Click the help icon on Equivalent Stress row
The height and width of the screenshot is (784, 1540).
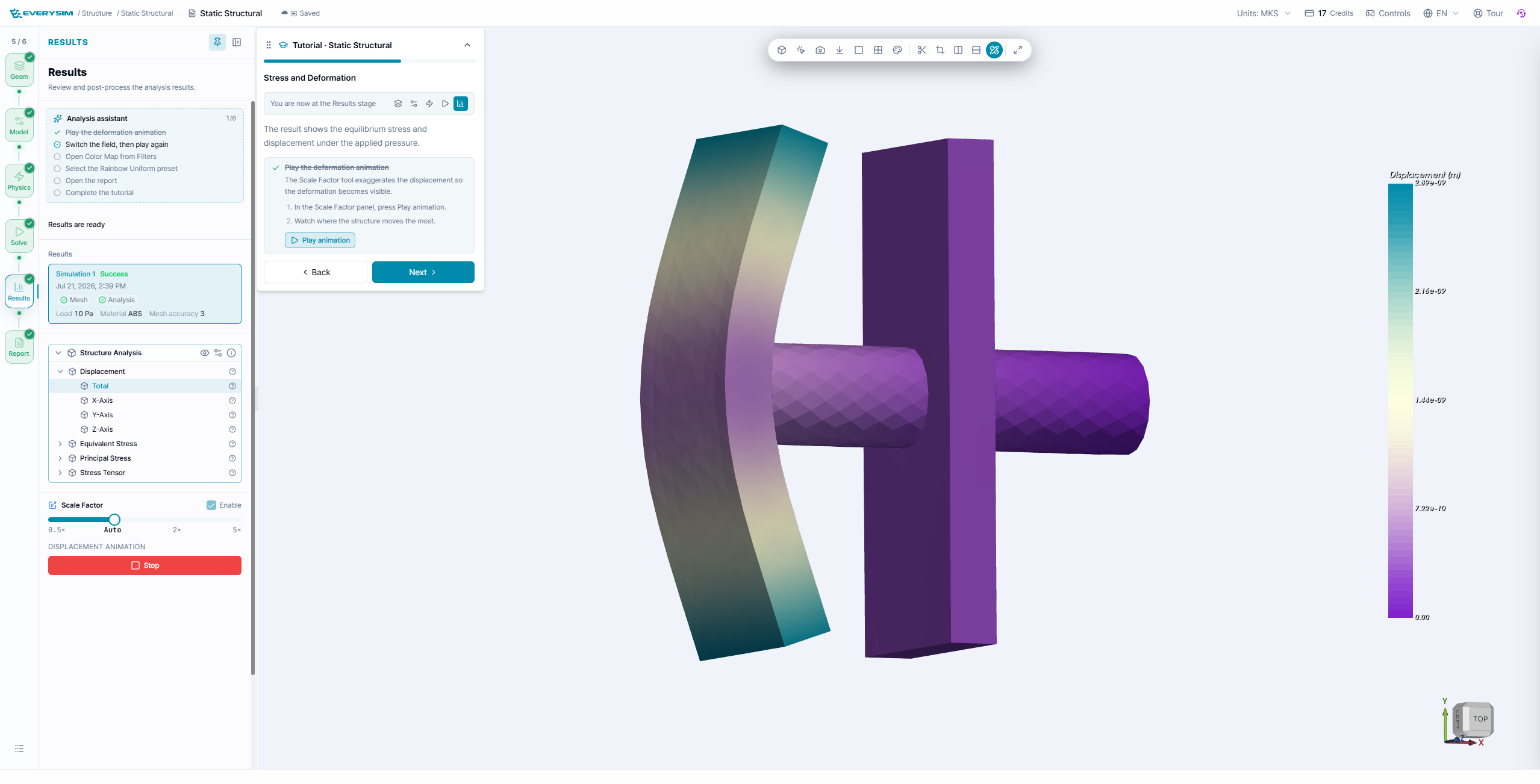tap(232, 444)
